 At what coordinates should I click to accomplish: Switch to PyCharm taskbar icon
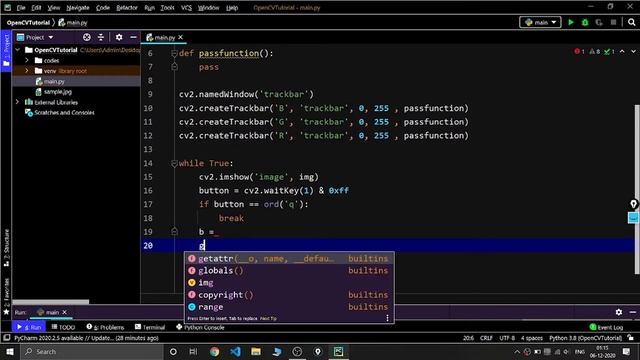pos(338,351)
